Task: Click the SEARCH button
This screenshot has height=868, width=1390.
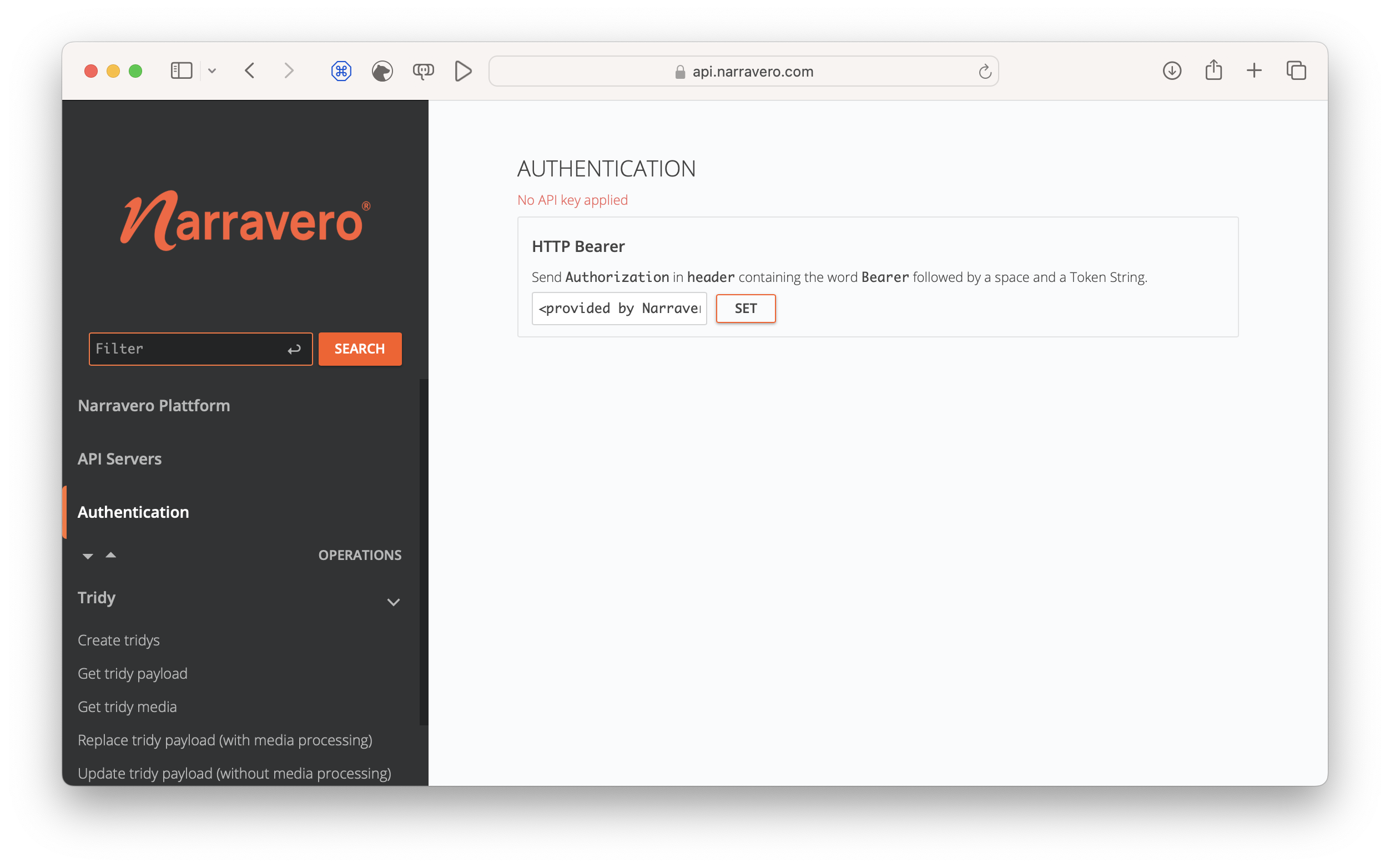Action: point(359,349)
